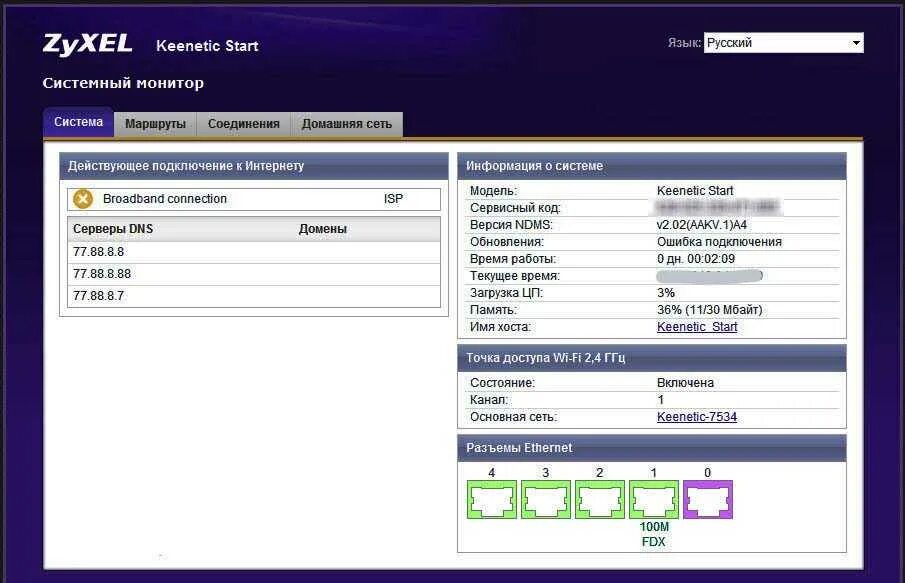Click the memory value 36% (11/30 Мбайт)

coord(709,310)
